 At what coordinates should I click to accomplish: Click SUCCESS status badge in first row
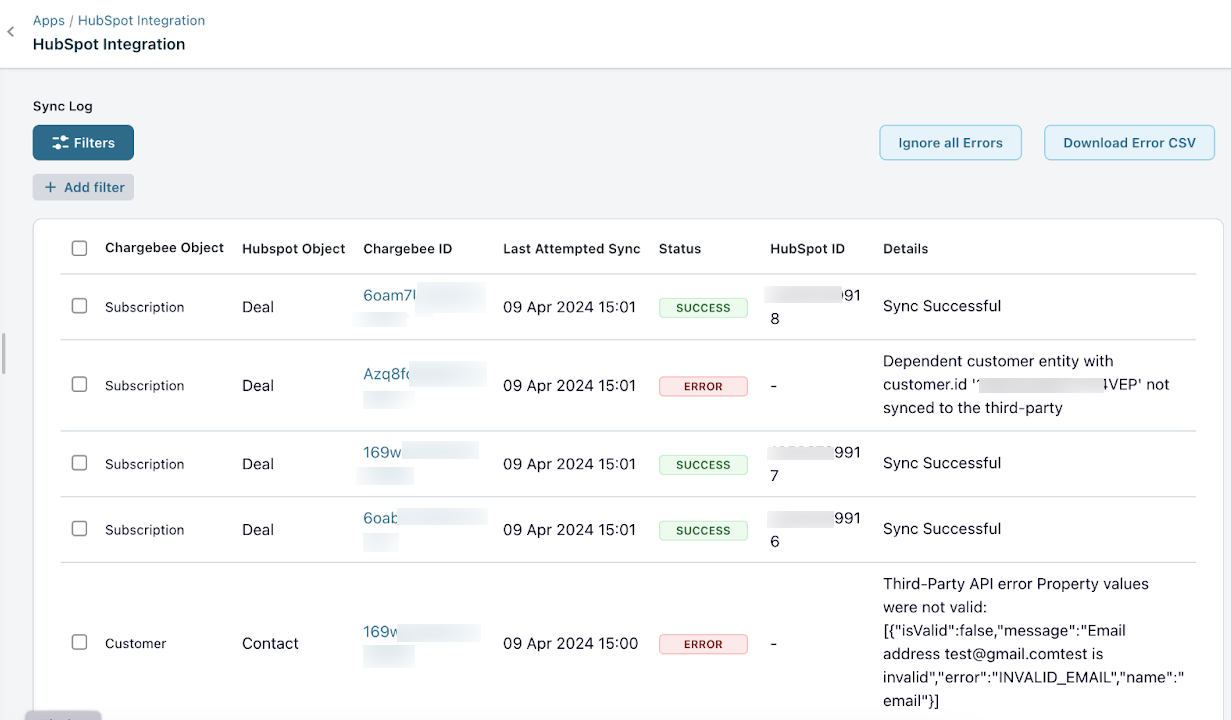[x=703, y=308]
